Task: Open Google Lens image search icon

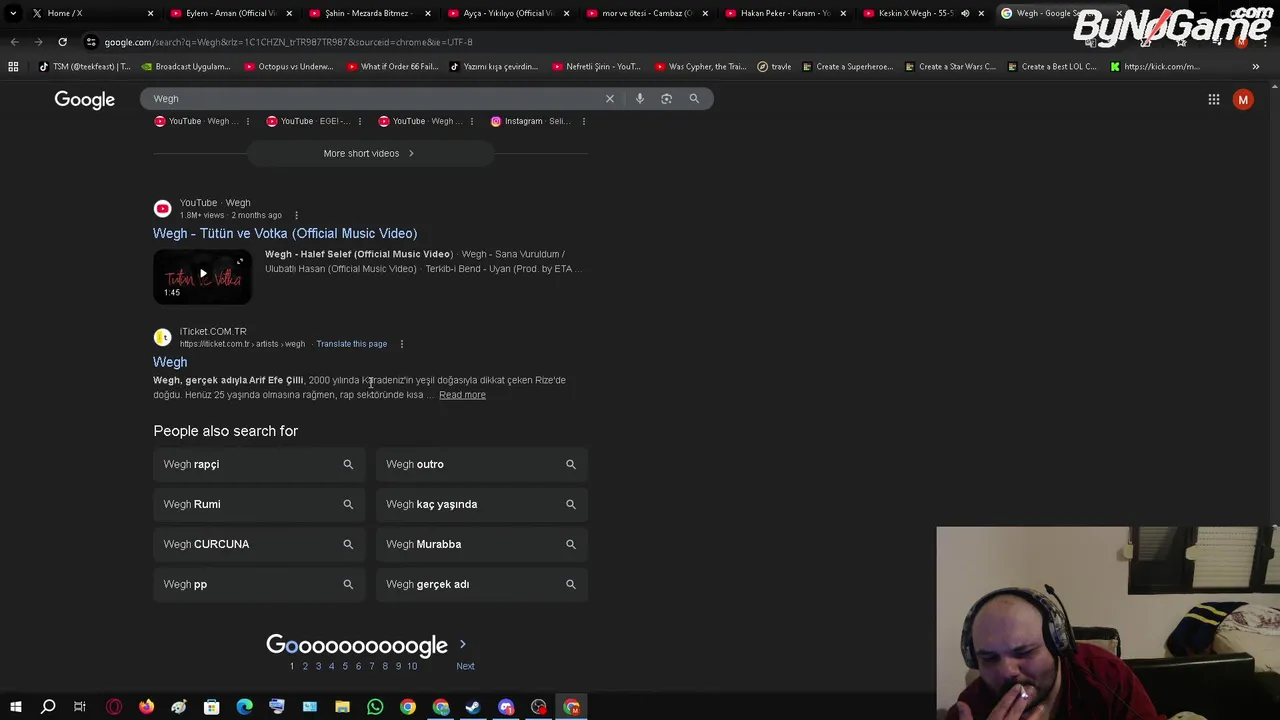Action: click(667, 99)
